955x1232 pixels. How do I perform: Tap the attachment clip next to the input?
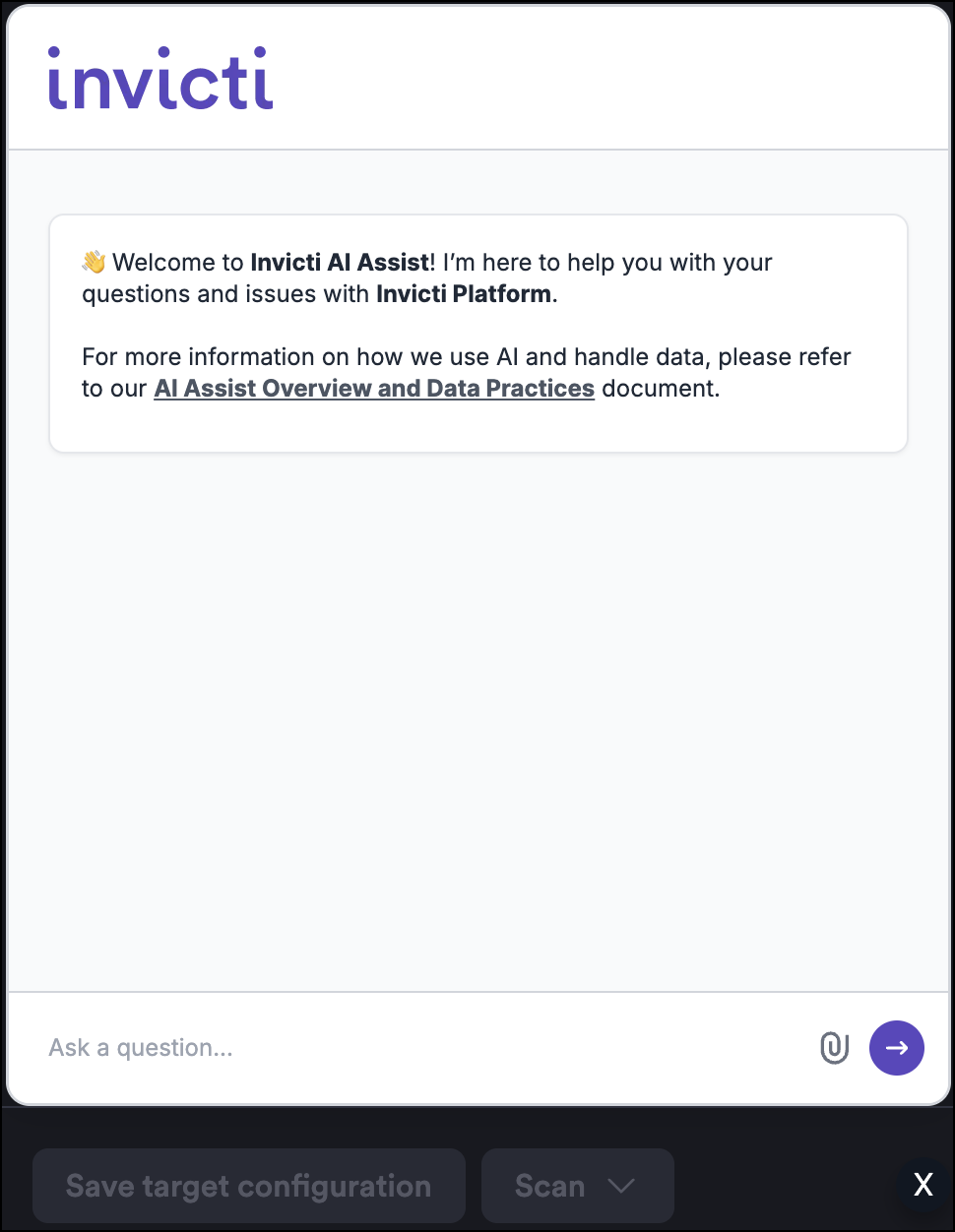coord(834,1048)
